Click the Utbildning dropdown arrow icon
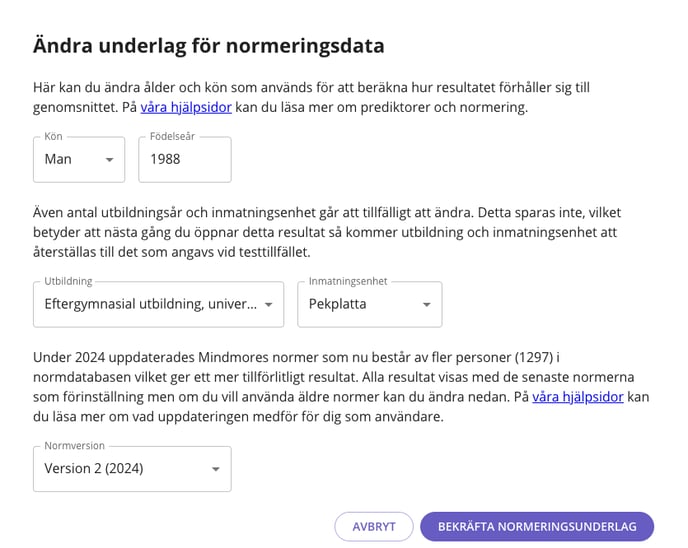 point(268,304)
